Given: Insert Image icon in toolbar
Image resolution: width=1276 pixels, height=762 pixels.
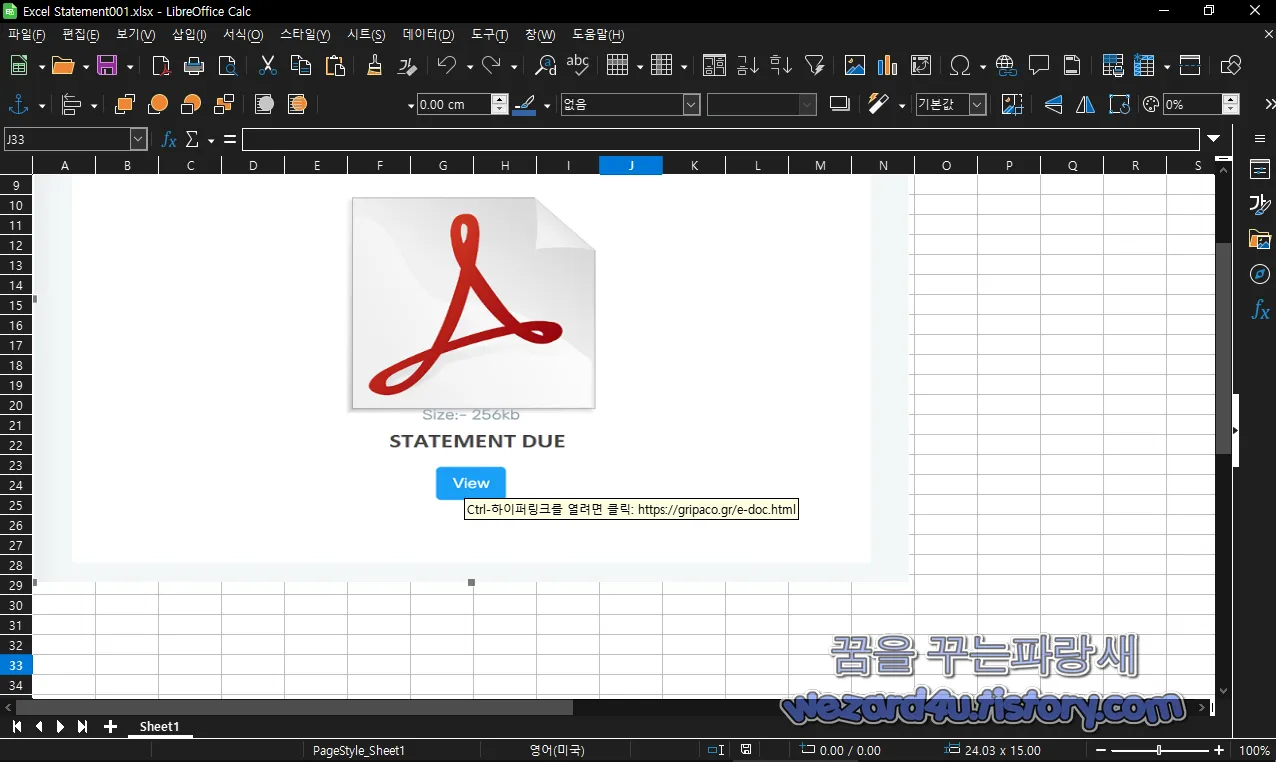Looking at the screenshot, I should (855, 66).
